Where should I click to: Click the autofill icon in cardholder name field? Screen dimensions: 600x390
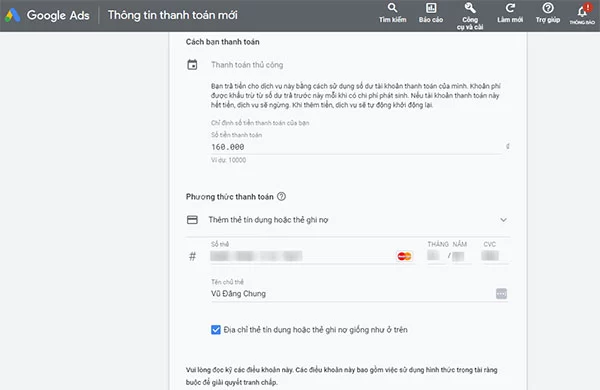click(501, 294)
